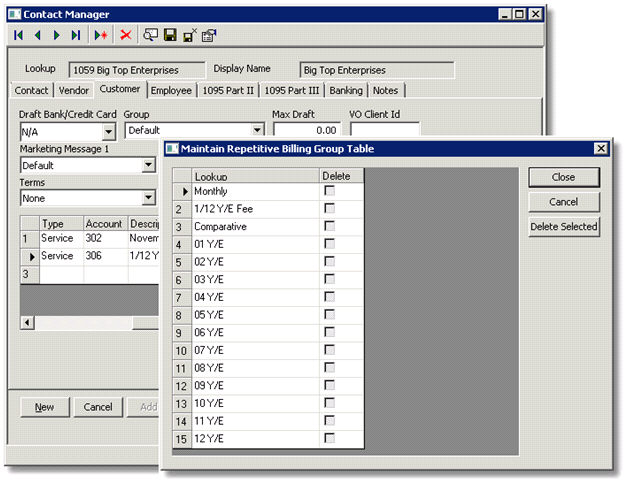Image resolution: width=628 pixels, height=485 pixels.
Task: Open the Marketing Message 1 dropdown
Action: (x=149, y=165)
